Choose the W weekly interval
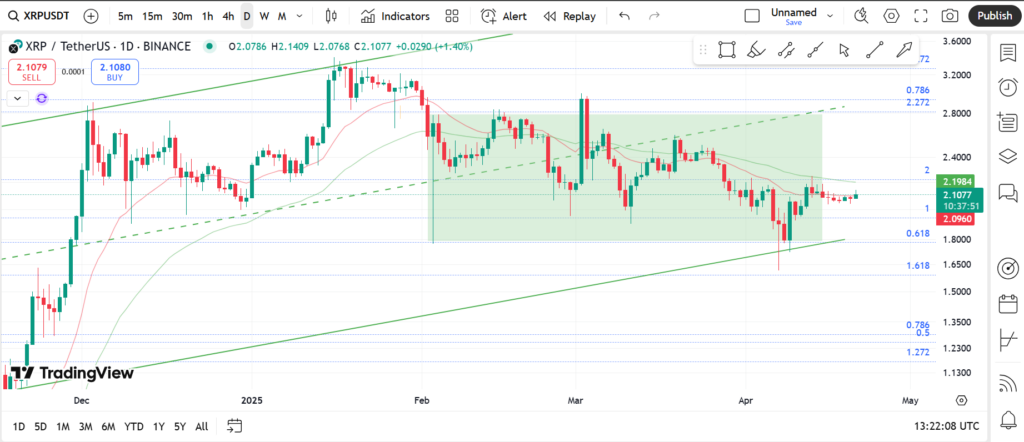The width and height of the screenshot is (1024, 442). tap(264, 16)
